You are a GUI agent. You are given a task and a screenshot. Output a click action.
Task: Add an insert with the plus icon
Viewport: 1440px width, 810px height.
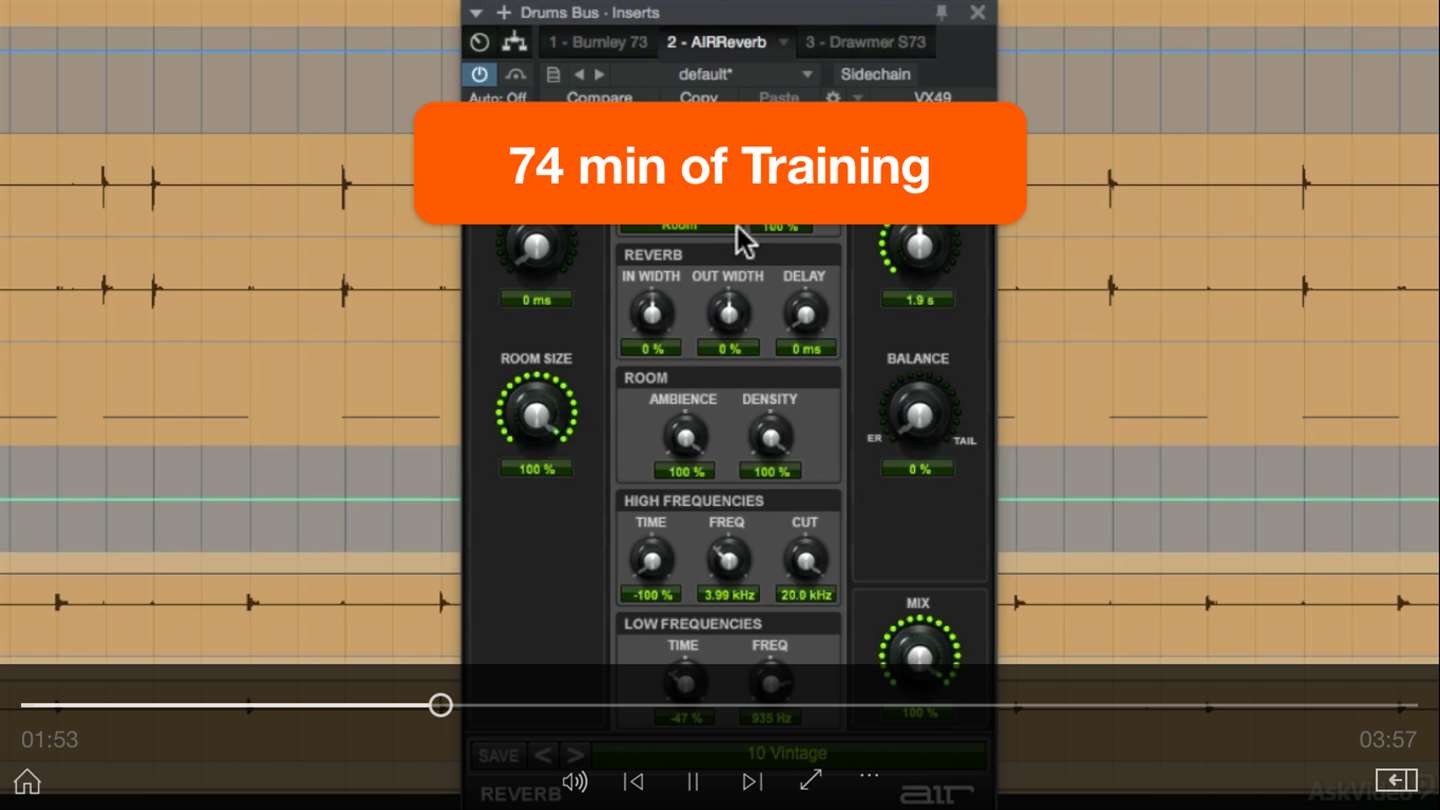coord(503,13)
